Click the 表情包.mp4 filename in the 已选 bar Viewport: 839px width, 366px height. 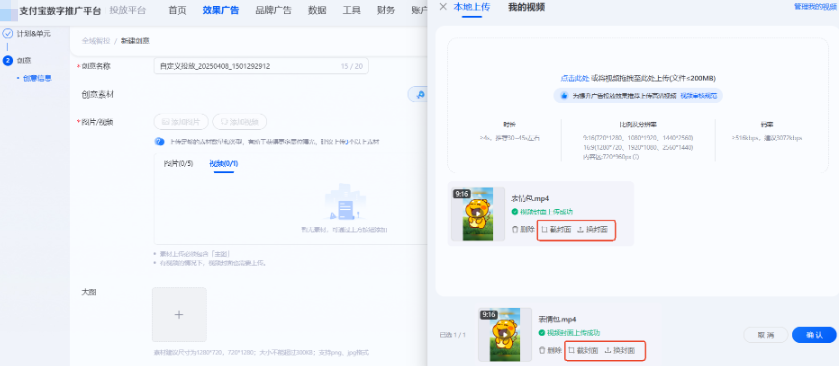558,319
